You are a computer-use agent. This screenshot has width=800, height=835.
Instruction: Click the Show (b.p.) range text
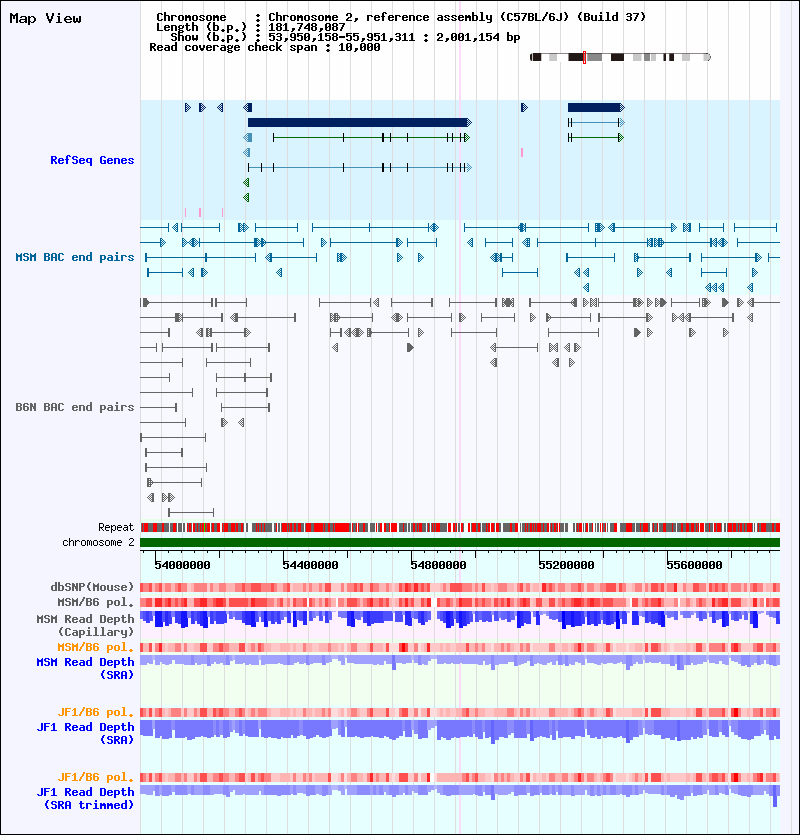345,37
